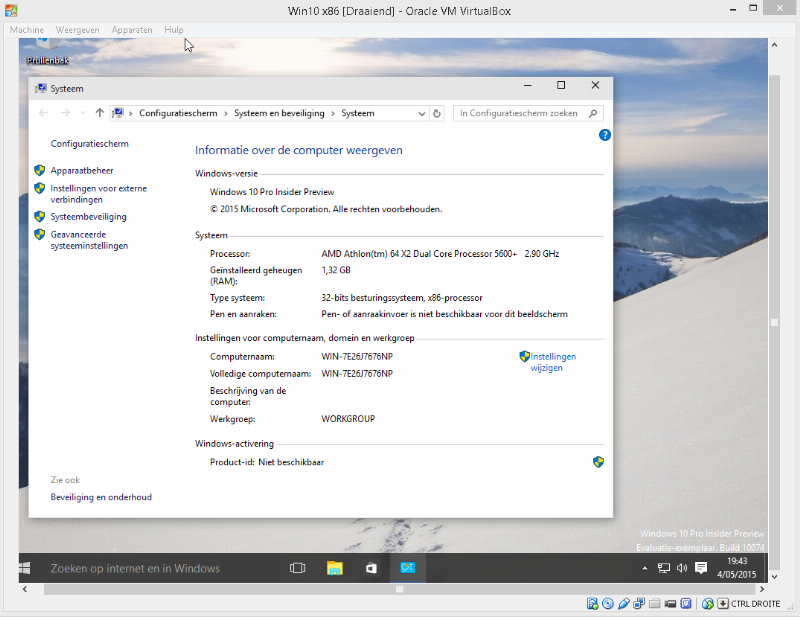This screenshot has width=800, height=617.
Task: Go up one level with up arrow
Action: [99, 114]
